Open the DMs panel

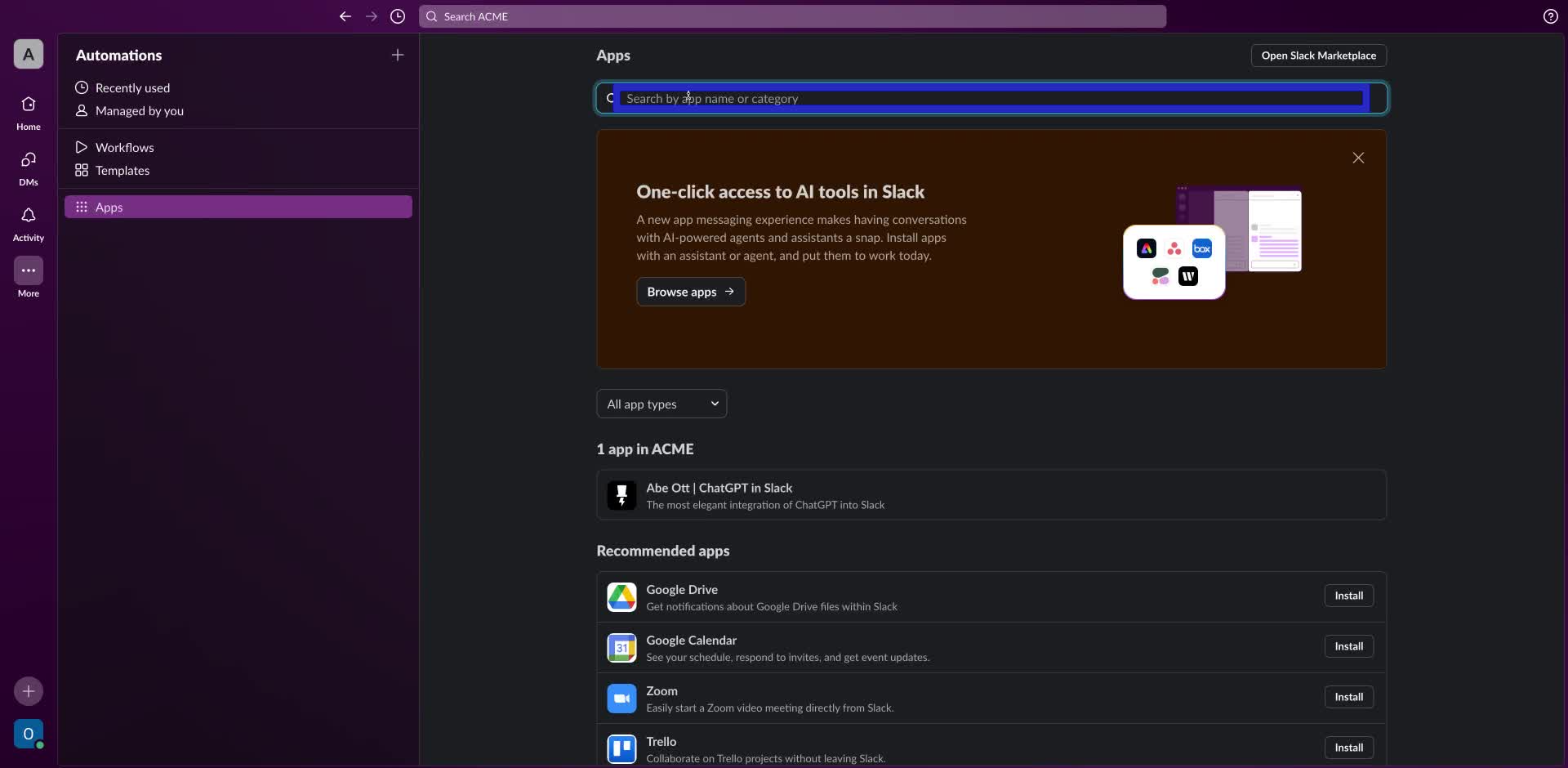(28, 168)
